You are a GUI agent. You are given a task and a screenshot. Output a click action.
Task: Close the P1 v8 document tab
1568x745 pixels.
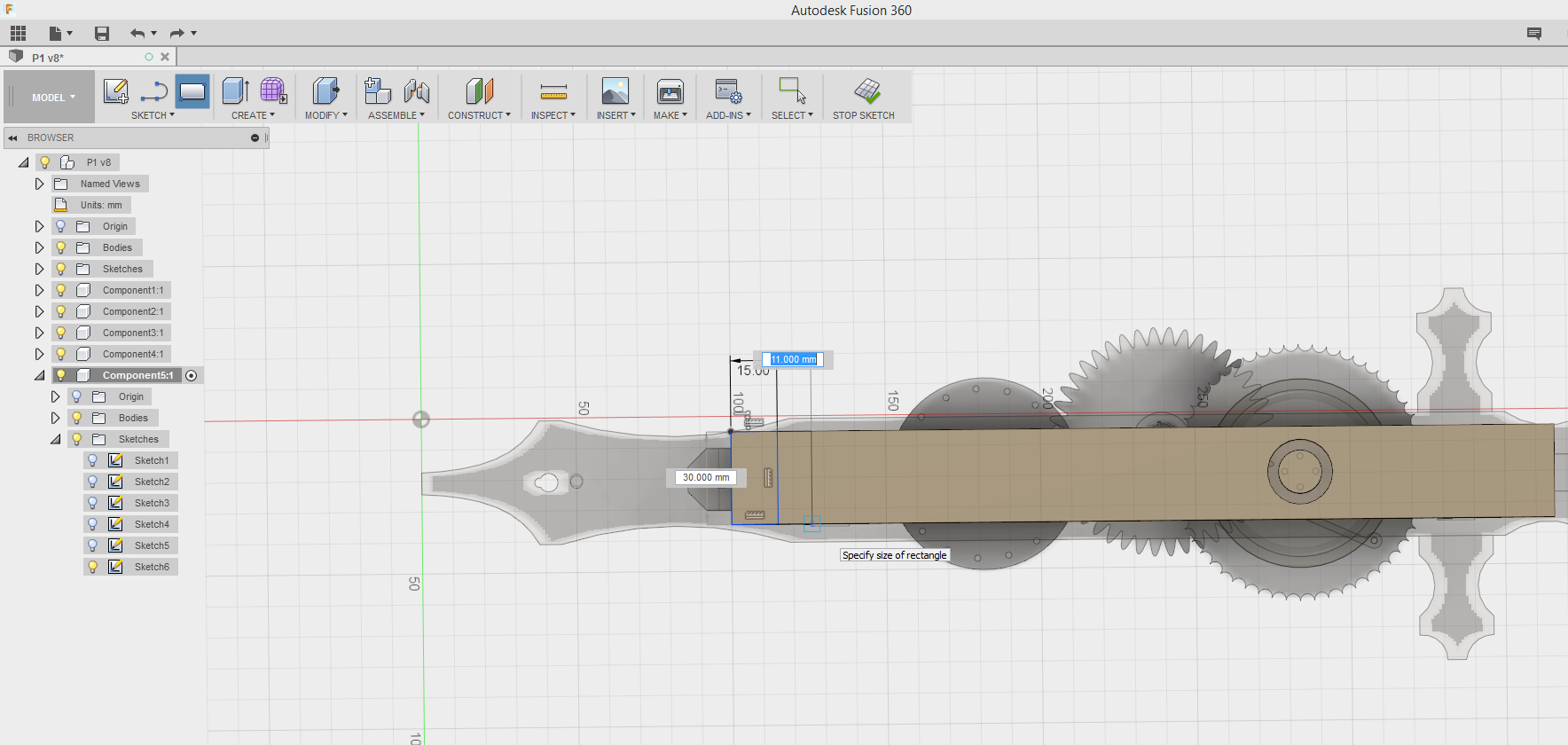click(x=165, y=57)
